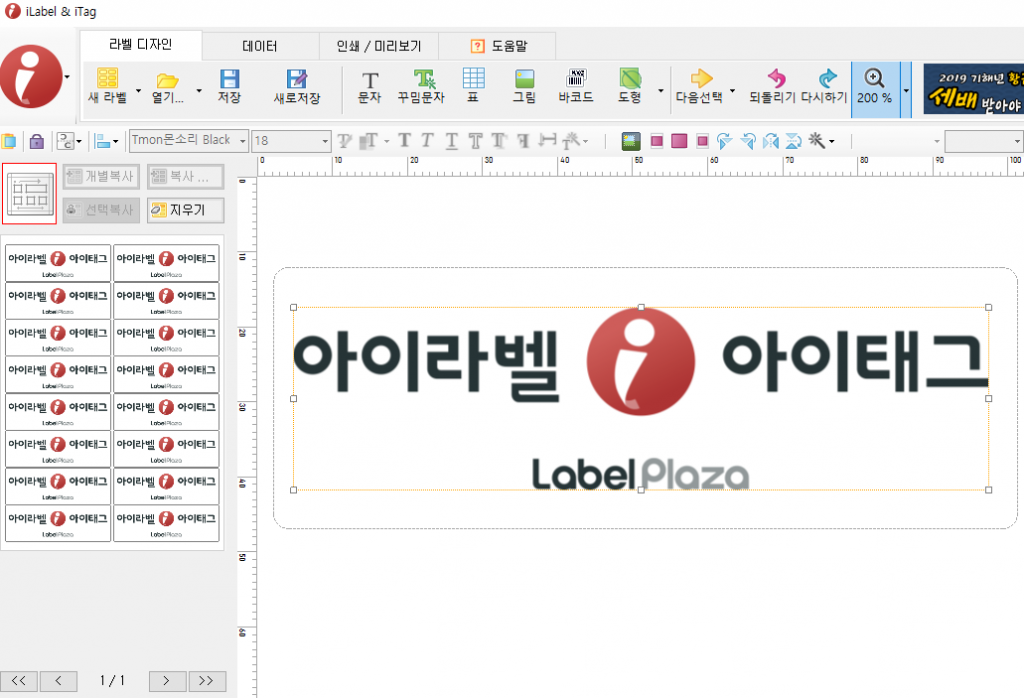Click the 복사 ... button

185,176
